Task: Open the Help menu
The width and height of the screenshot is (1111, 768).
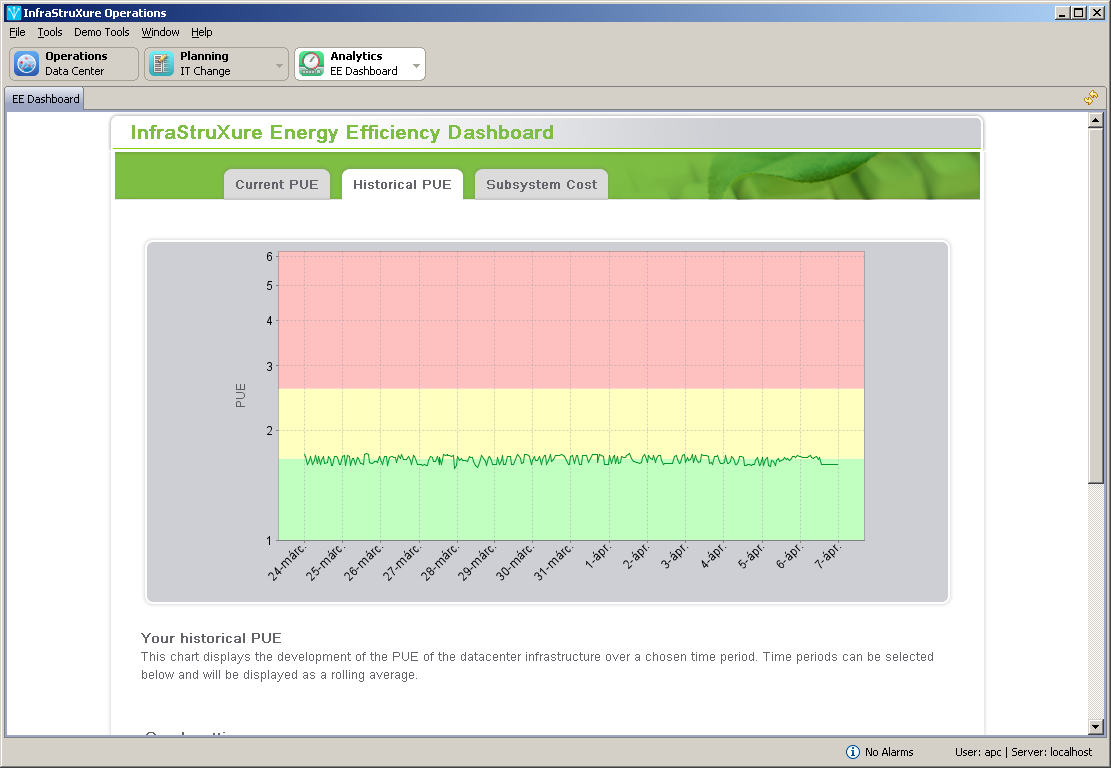Action: click(201, 32)
